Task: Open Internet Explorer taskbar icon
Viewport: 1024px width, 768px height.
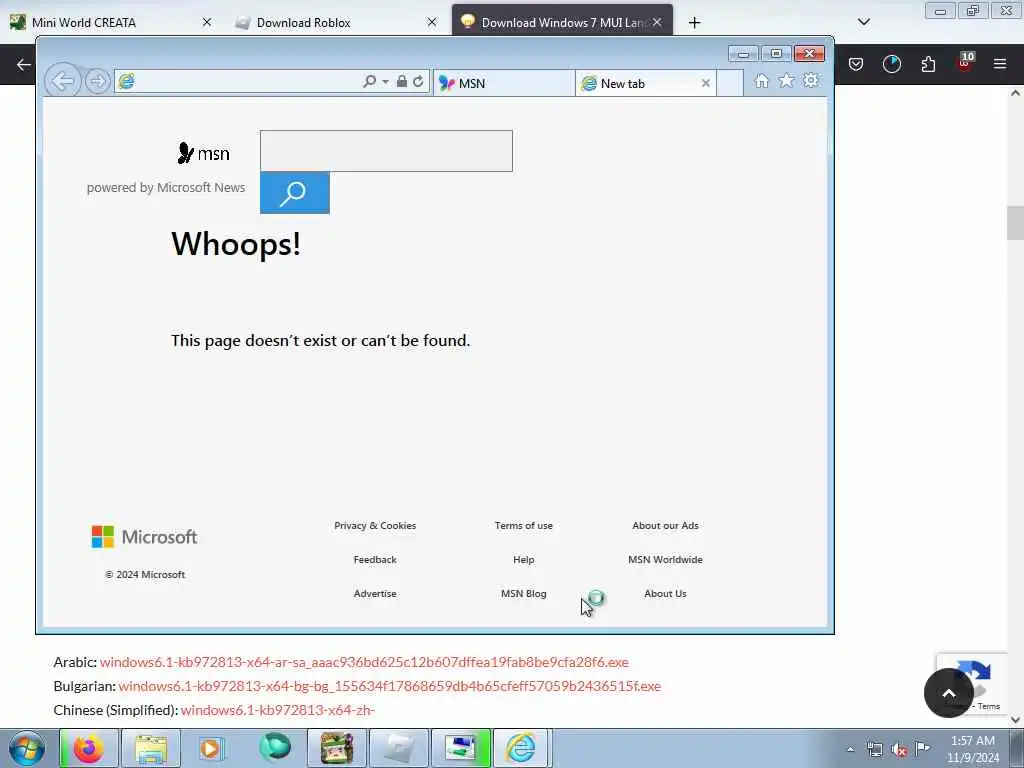Action: pos(521,748)
